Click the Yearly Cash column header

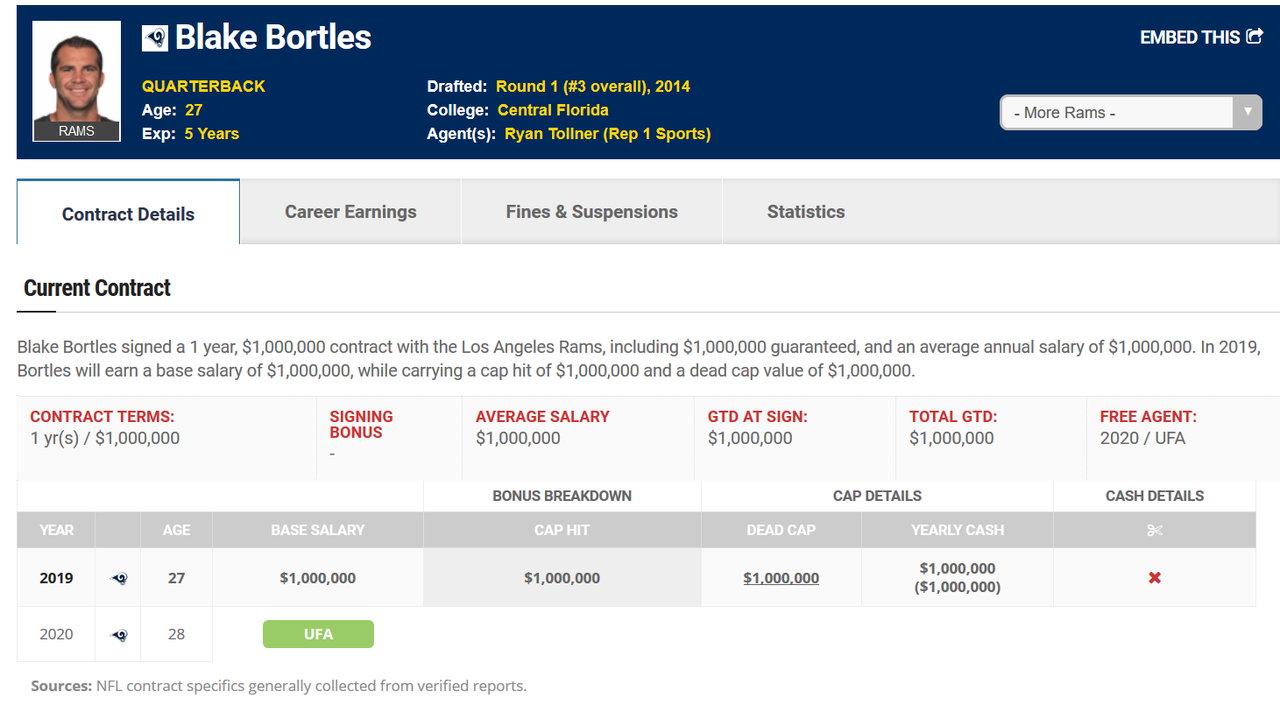957,530
